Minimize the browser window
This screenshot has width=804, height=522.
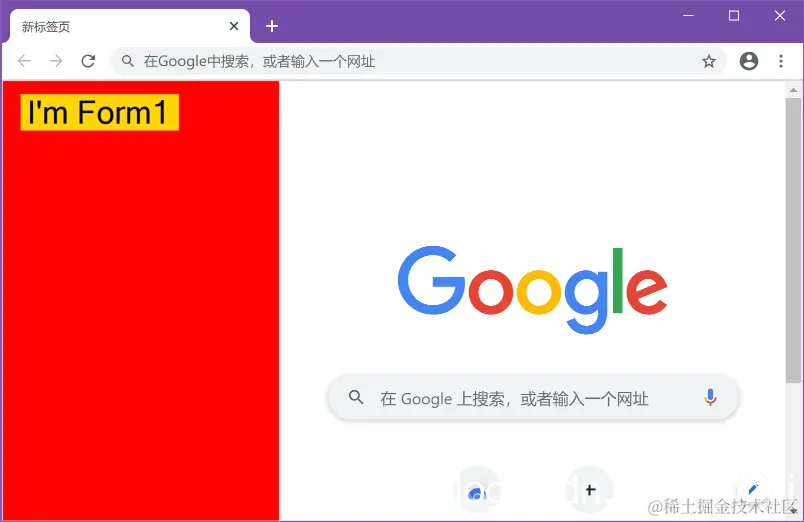tap(689, 16)
